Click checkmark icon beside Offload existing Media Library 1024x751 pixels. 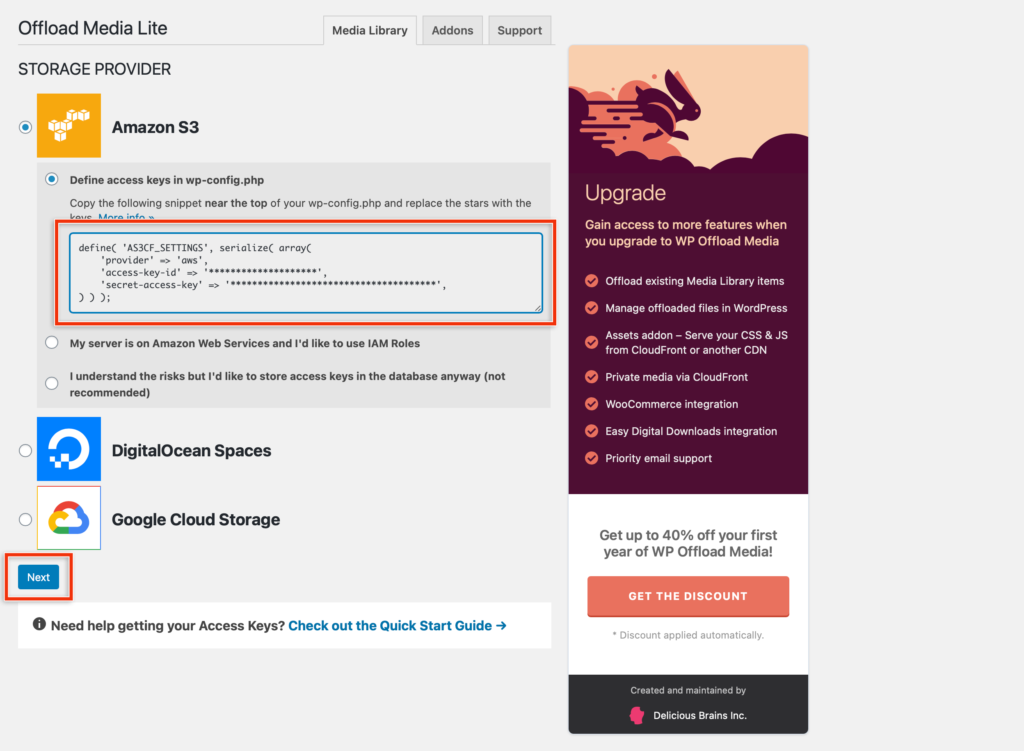pos(592,281)
